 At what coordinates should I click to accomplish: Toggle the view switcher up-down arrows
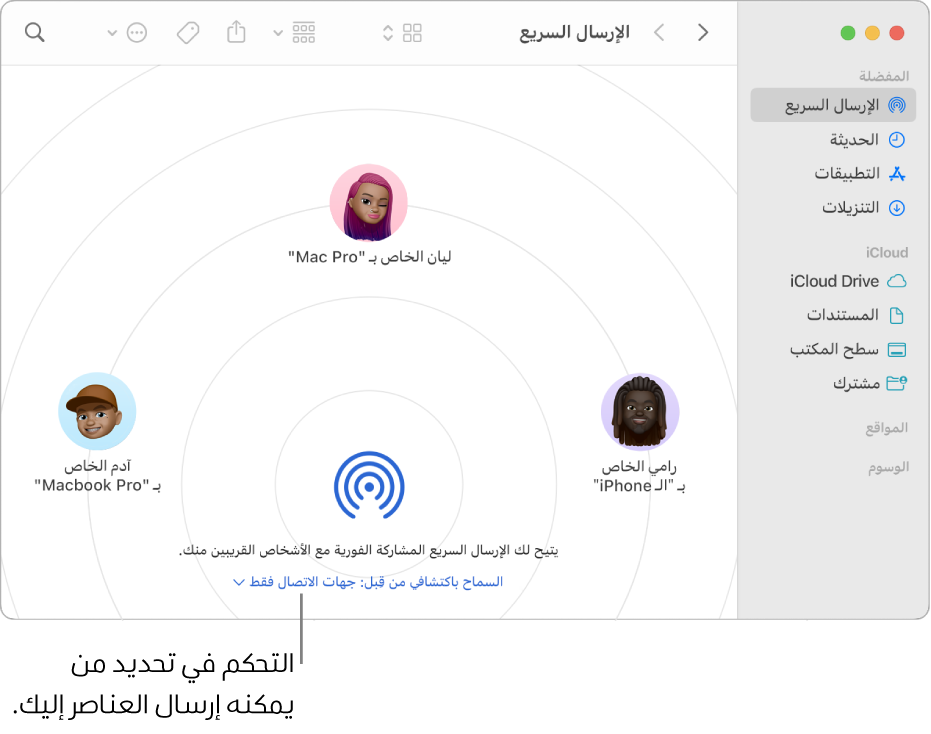388,33
